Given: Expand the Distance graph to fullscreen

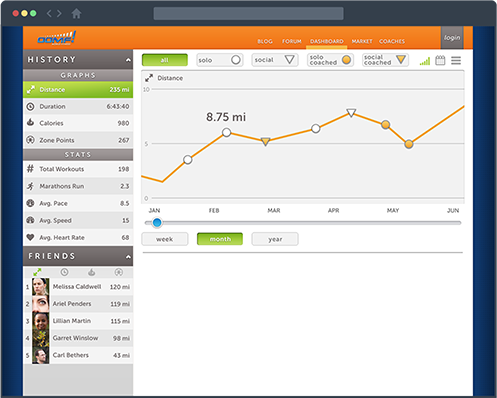Looking at the screenshot, I should pos(149,78).
